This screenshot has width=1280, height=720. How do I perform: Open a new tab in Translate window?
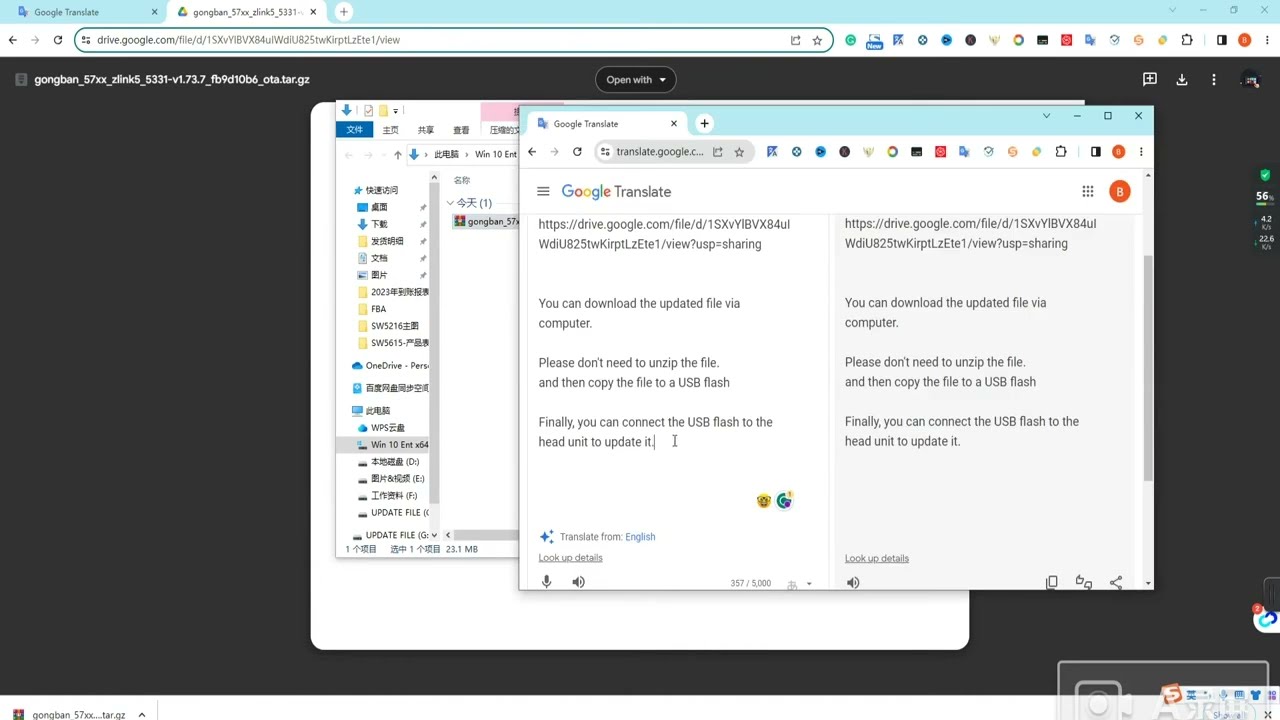pyautogui.click(x=704, y=124)
